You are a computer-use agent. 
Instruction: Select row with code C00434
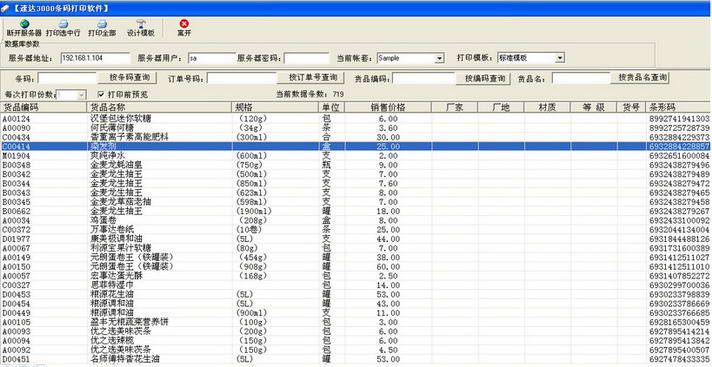click(17, 137)
